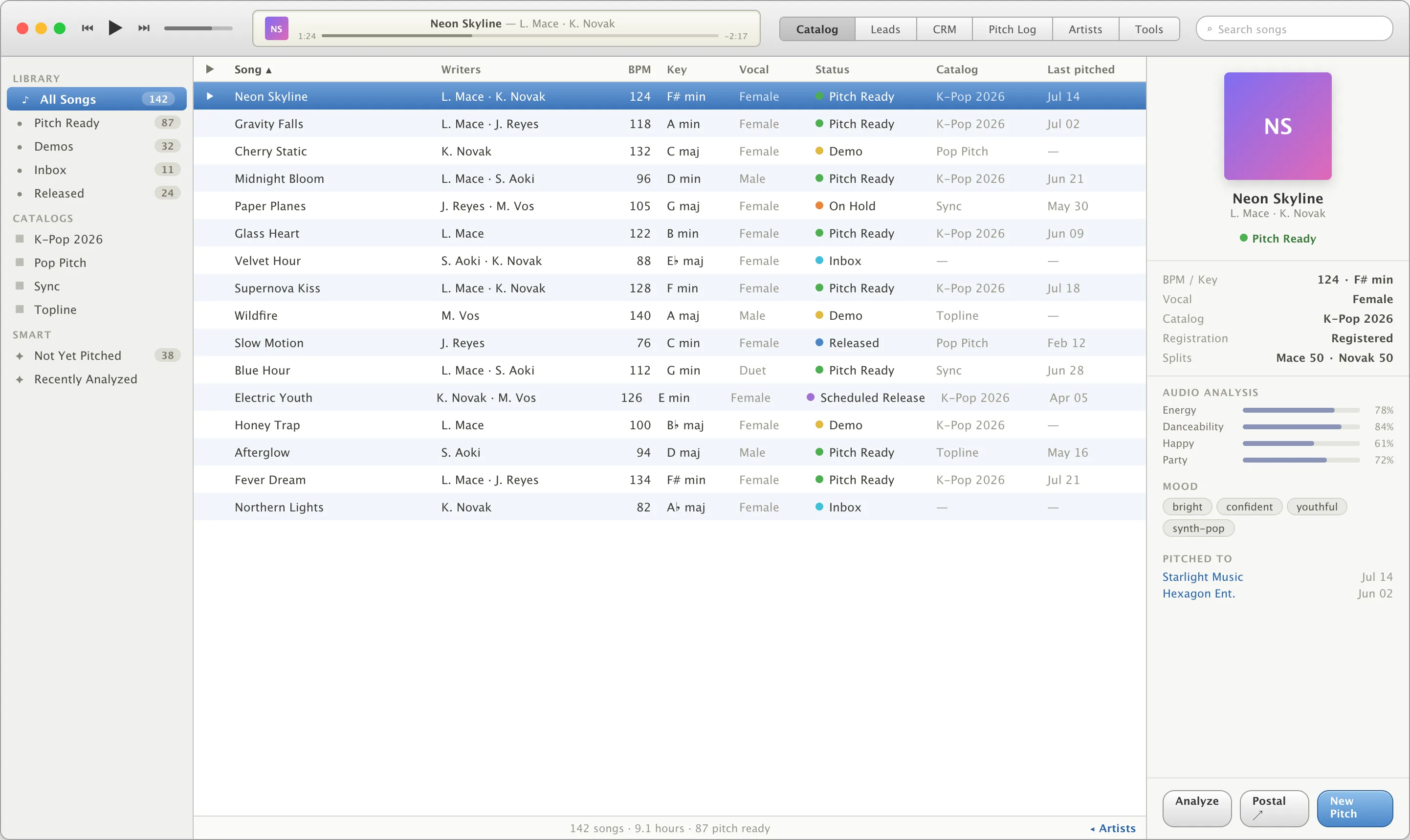Viewport: 1410px width, 840px height.
Task: Select the Blue Hour song
Action: (670, 370)
